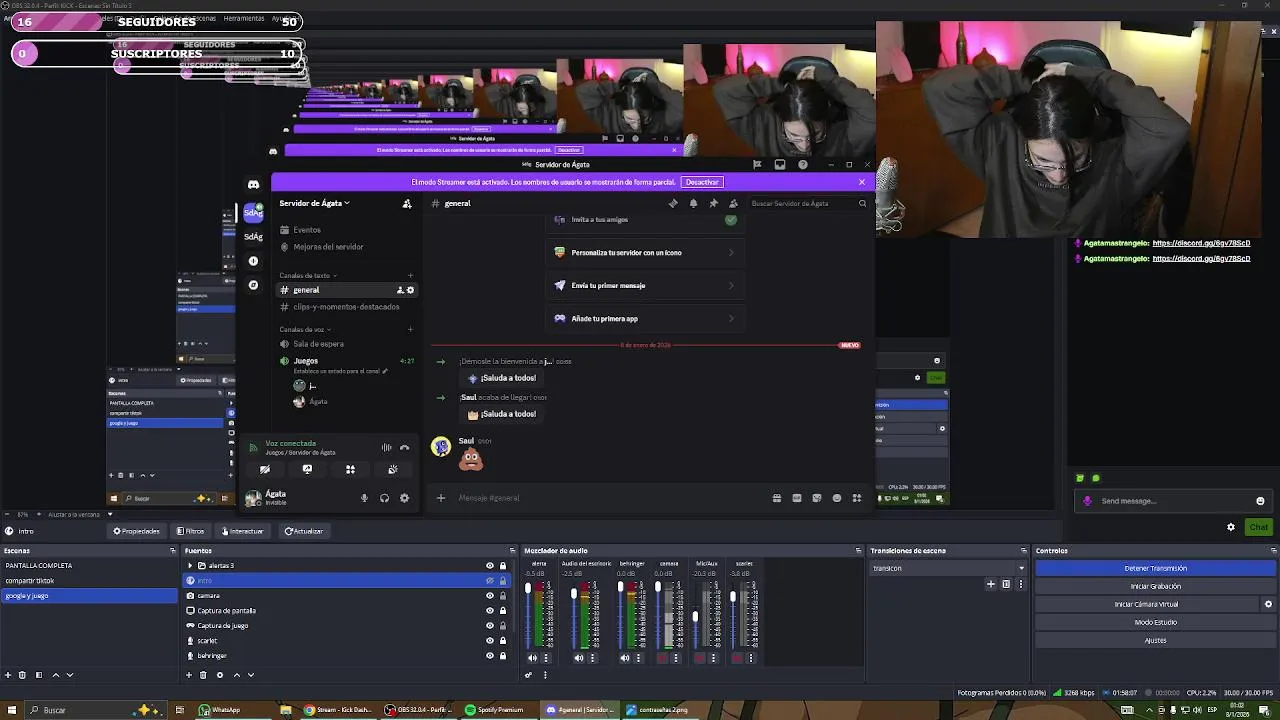Click Detener Transmisión button
Screen dimensions: 1280x720
click(1155, 568)
